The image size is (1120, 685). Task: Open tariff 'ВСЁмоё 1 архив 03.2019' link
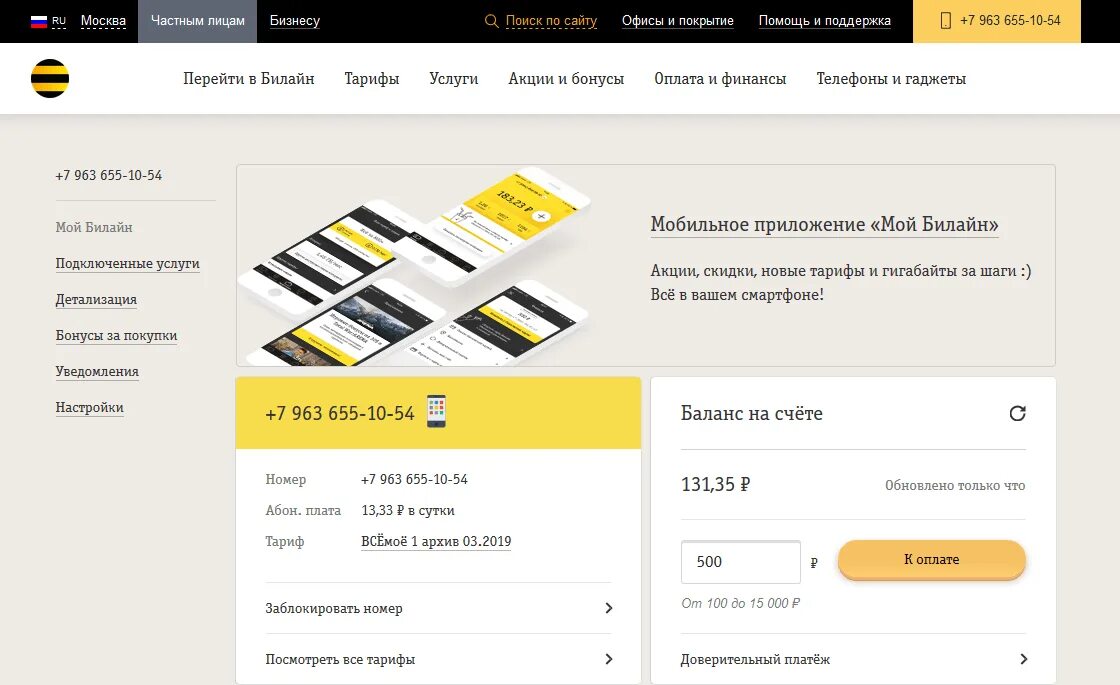[x=436, y=541]
